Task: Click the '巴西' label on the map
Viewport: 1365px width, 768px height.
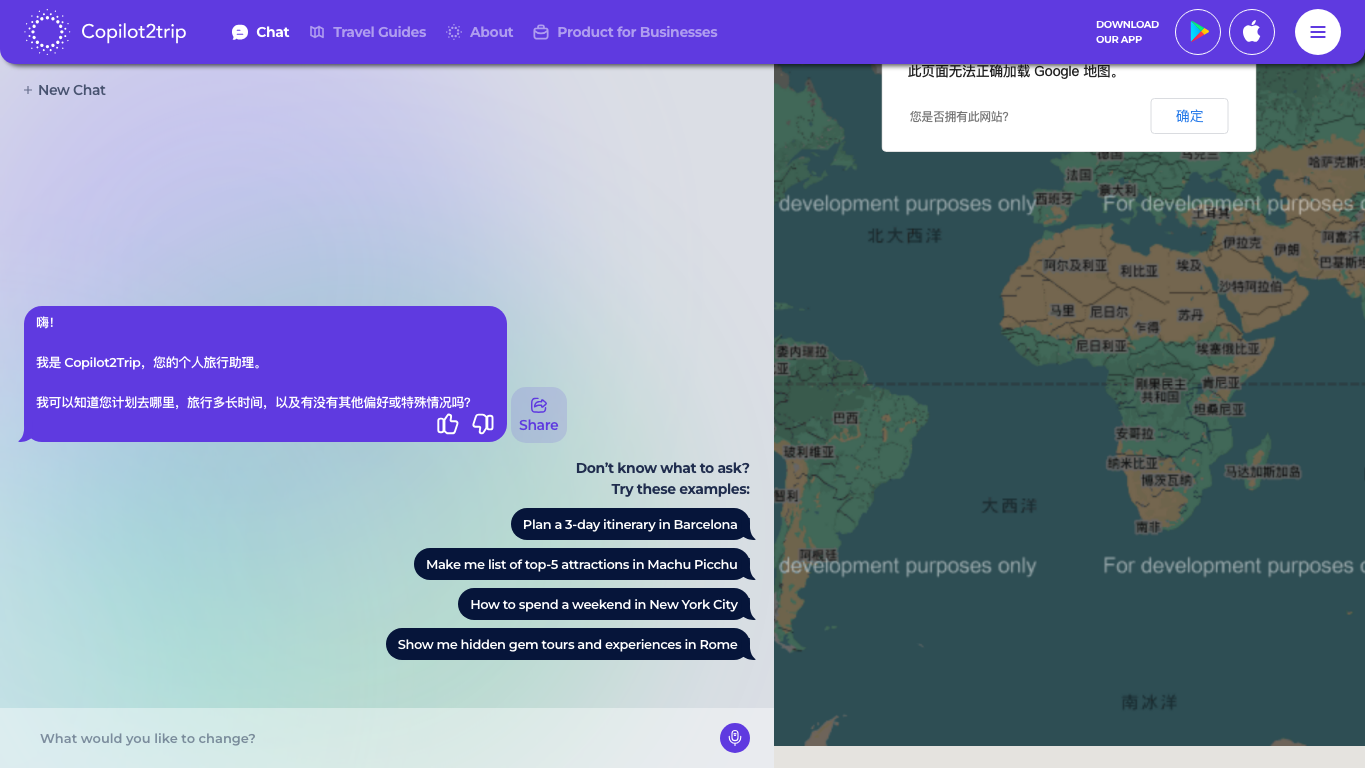Action: pyautogui.click(x=846, y=418)
